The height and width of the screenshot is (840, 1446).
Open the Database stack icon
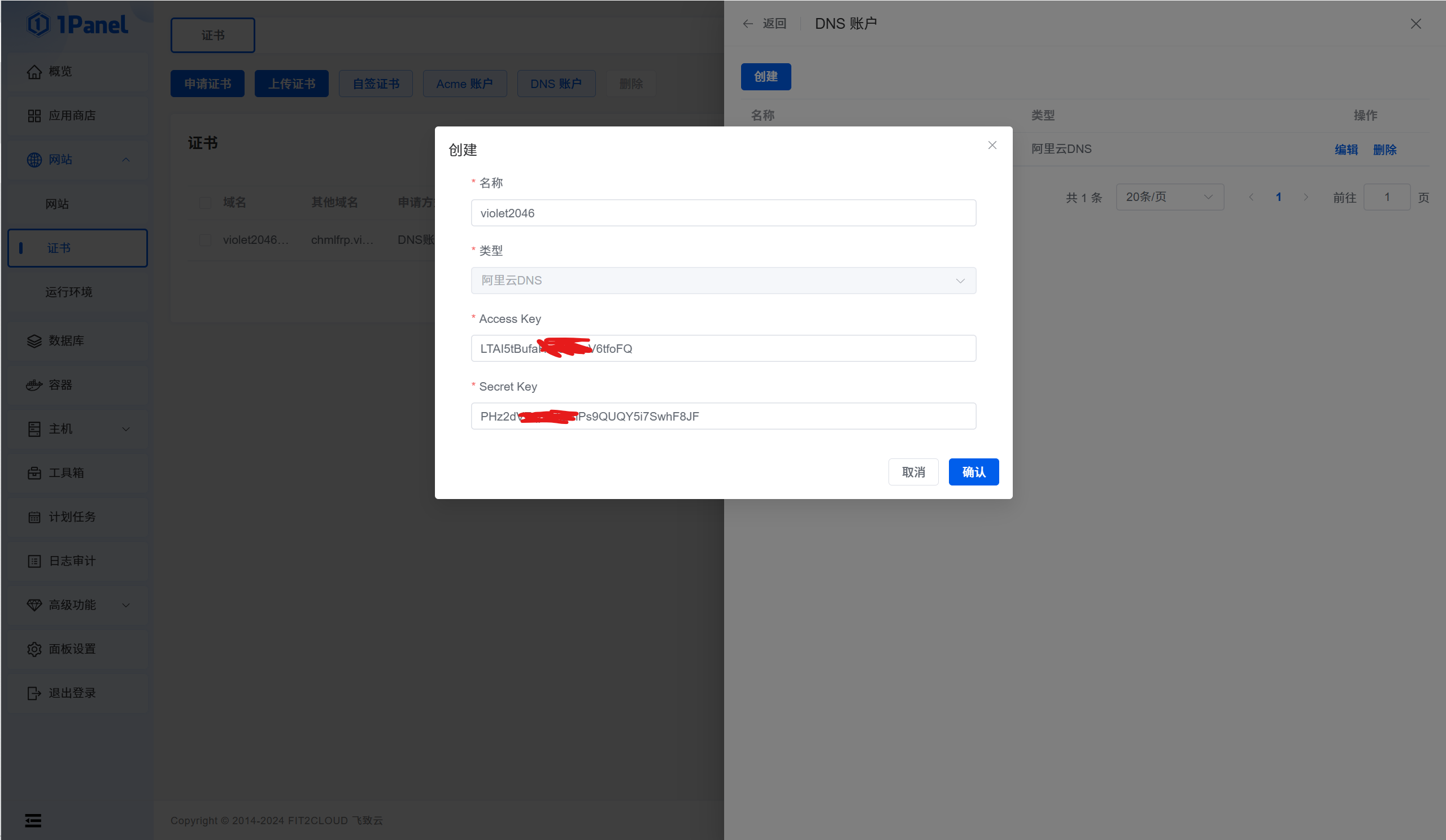[x=34, y=341]
